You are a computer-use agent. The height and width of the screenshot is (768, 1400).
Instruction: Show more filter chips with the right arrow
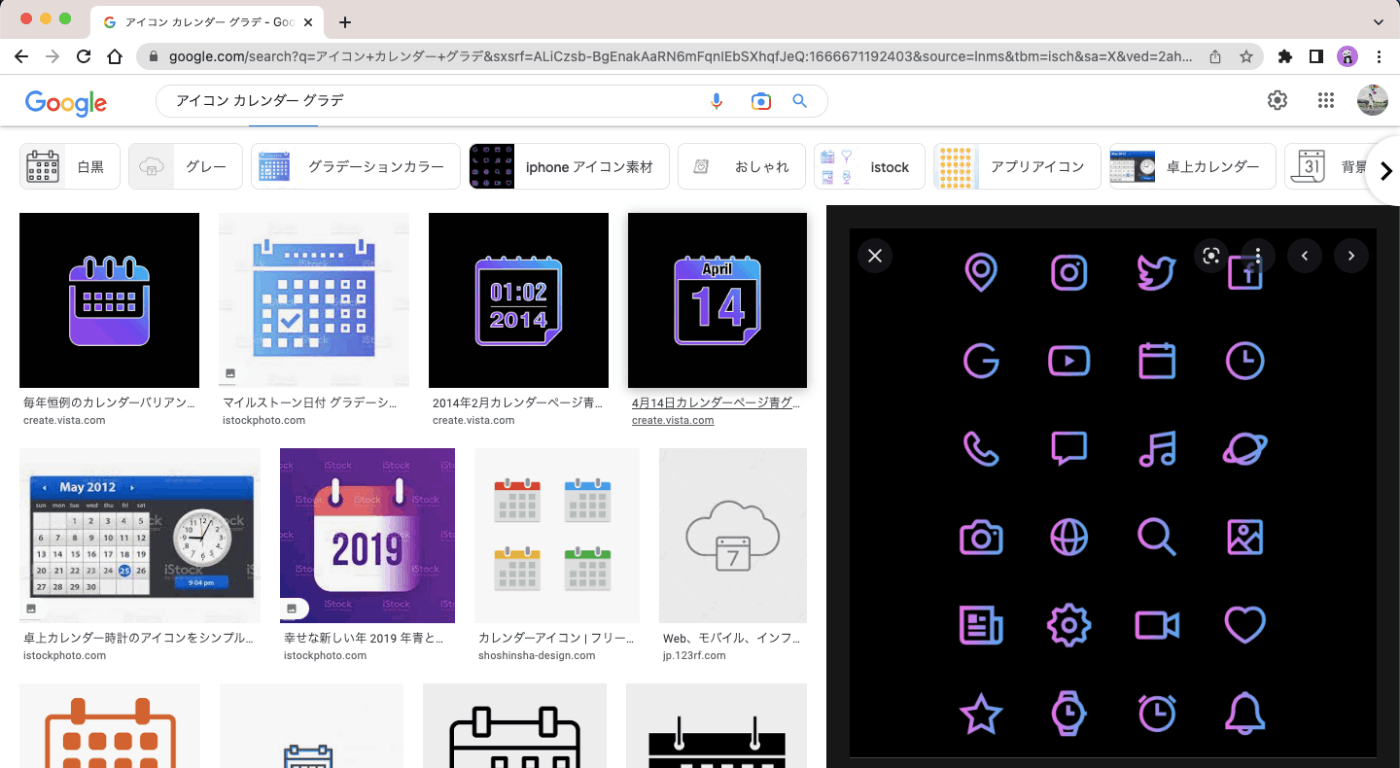[x=1385, y=171]
